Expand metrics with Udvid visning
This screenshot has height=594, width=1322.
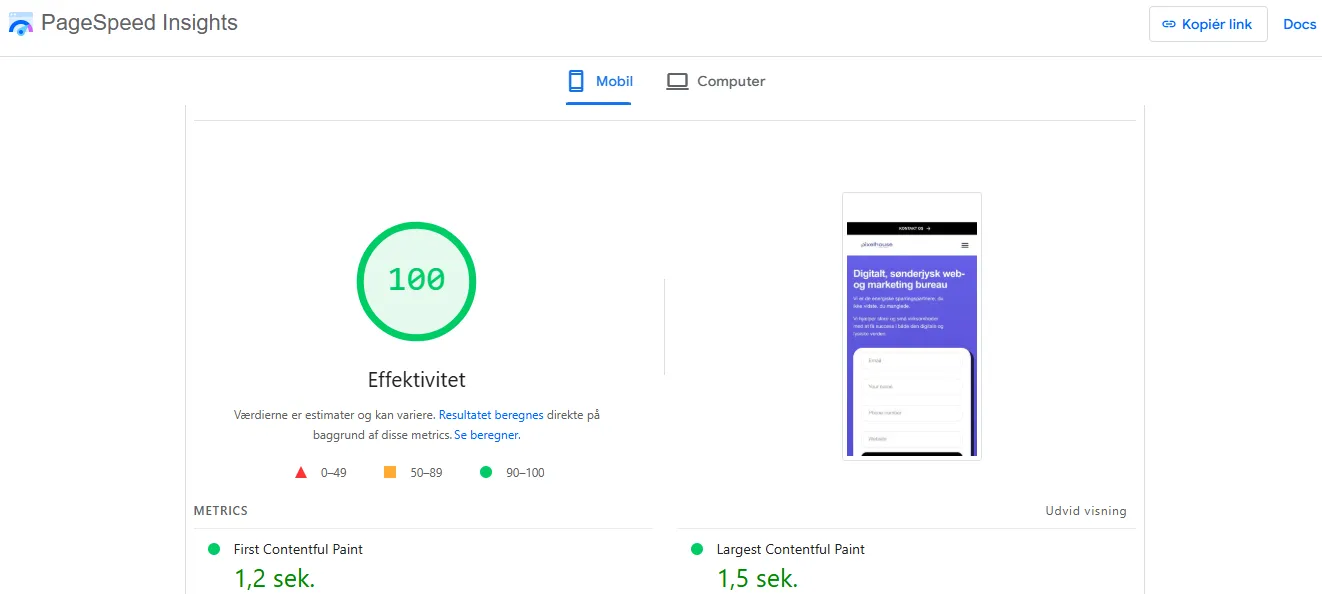pos(1086,511)
